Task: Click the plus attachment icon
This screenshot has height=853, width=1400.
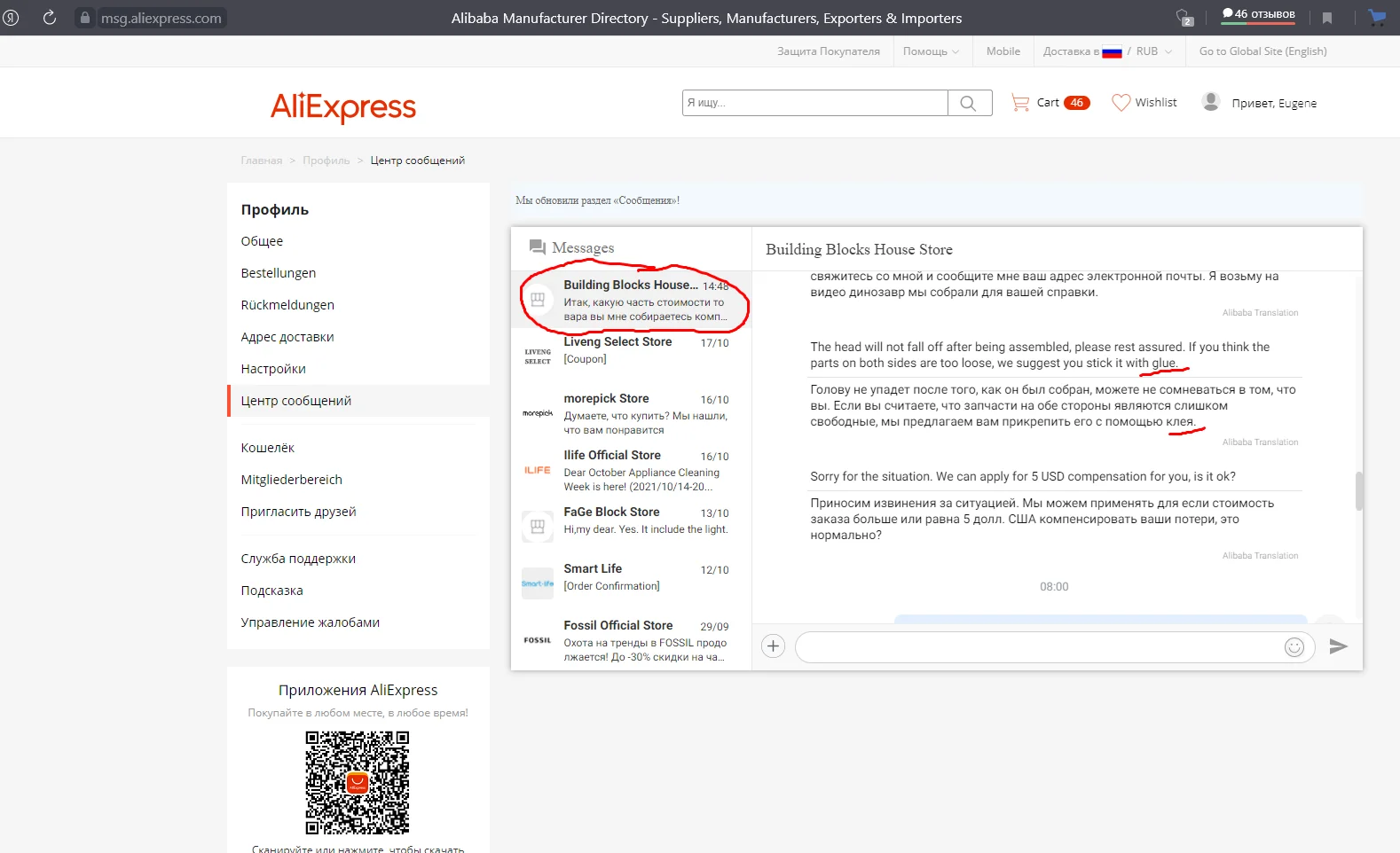Action: pos(774,646)
